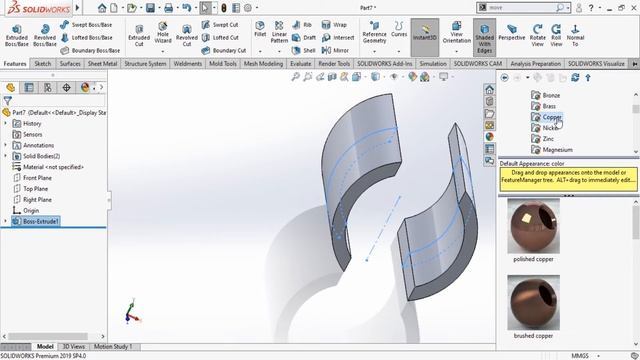Select the Linear Pattern tool
Image resolution: width=640 pixels, height=360 pixels.
(279, 32)
